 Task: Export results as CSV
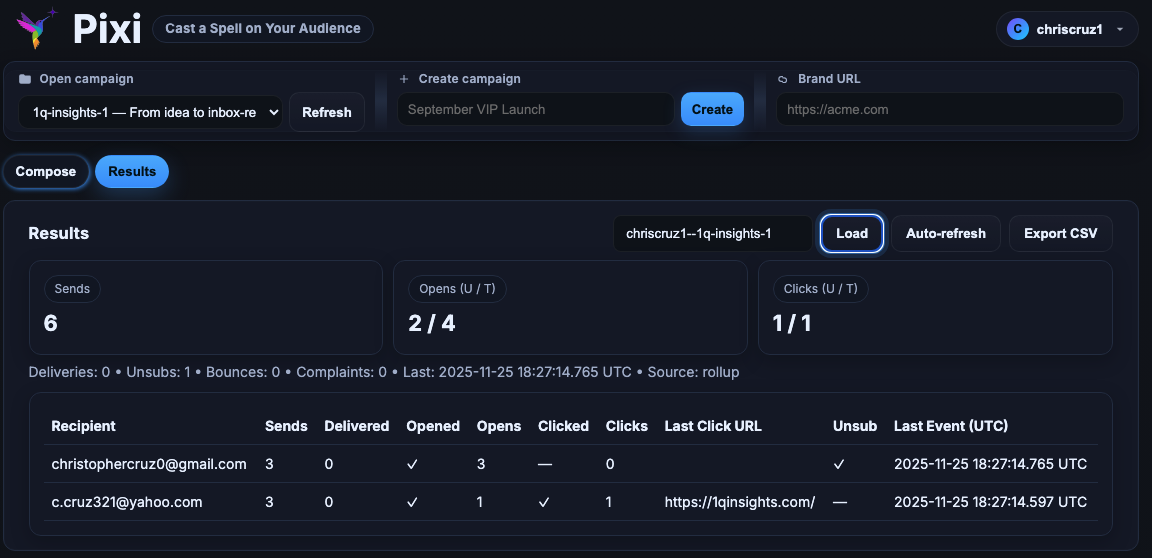[1060, 233]
